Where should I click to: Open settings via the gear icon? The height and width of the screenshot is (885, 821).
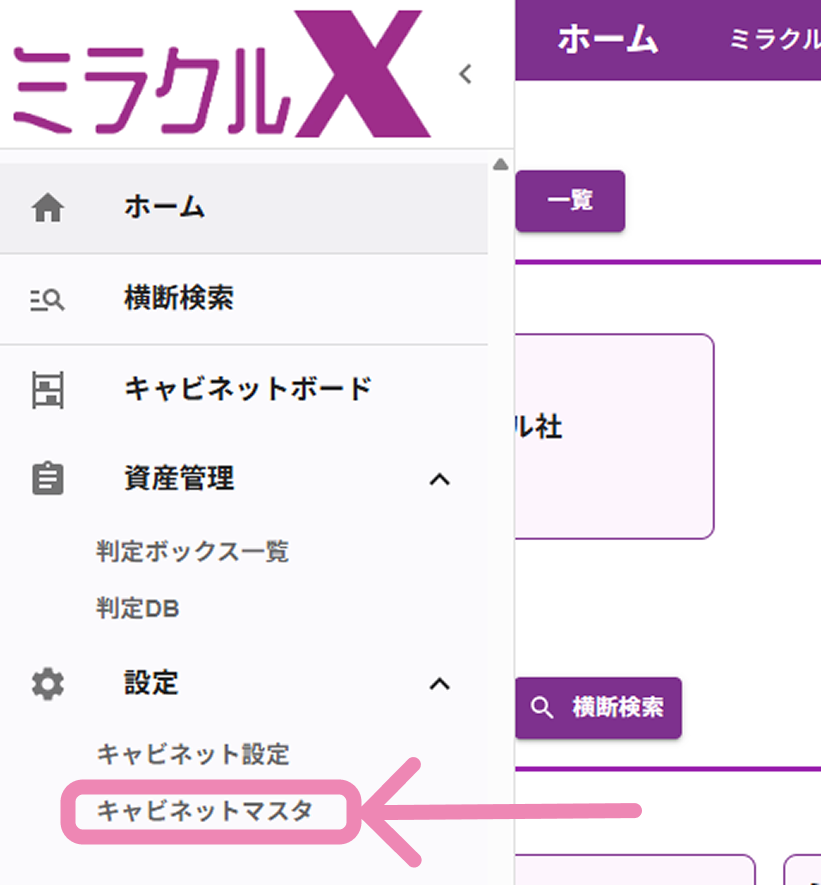46,684
